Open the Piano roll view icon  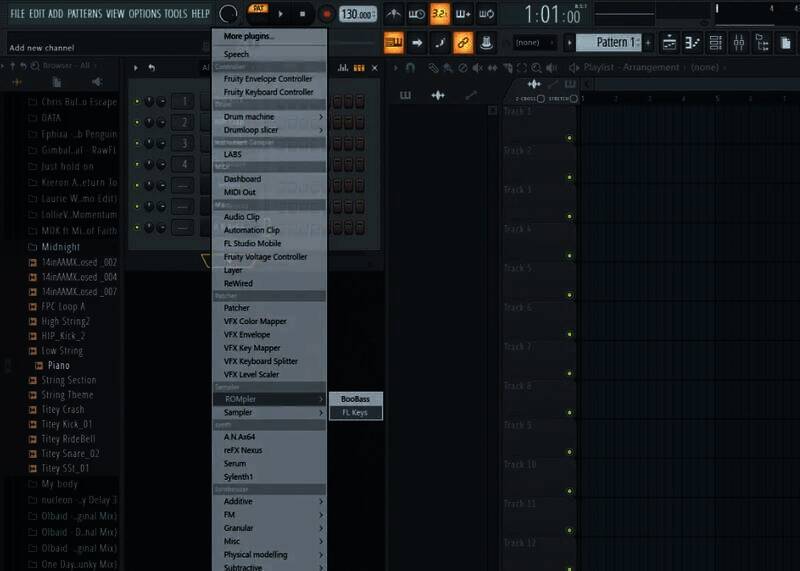(692, 43)
